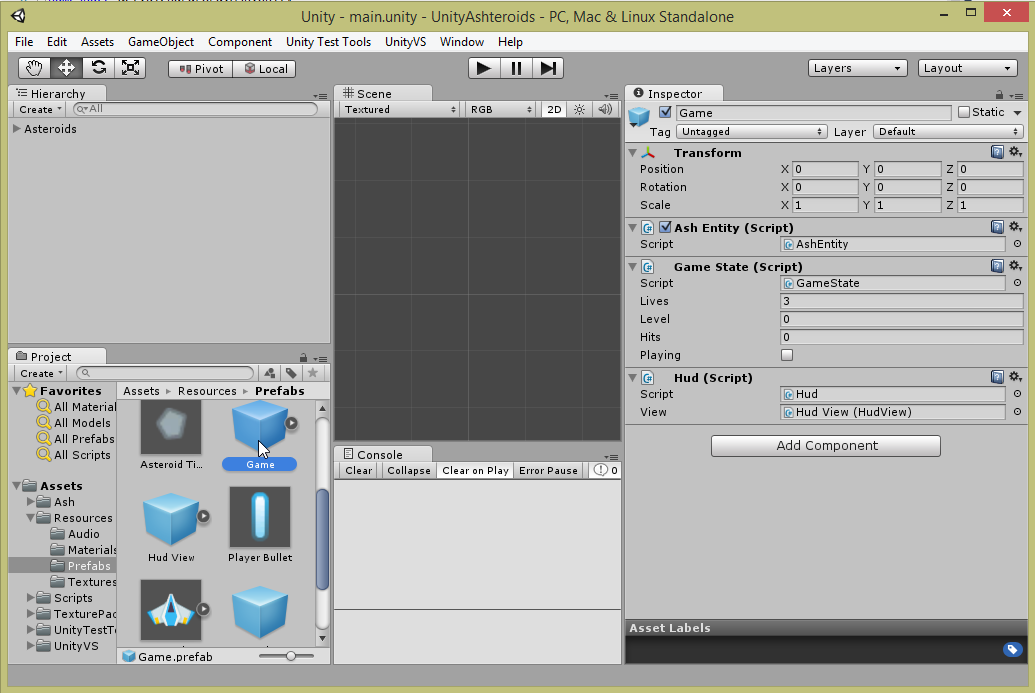The width and height of the screenshot is (1035, 693).
Task: Select the Move tool in toolbar
Action: 66,68
